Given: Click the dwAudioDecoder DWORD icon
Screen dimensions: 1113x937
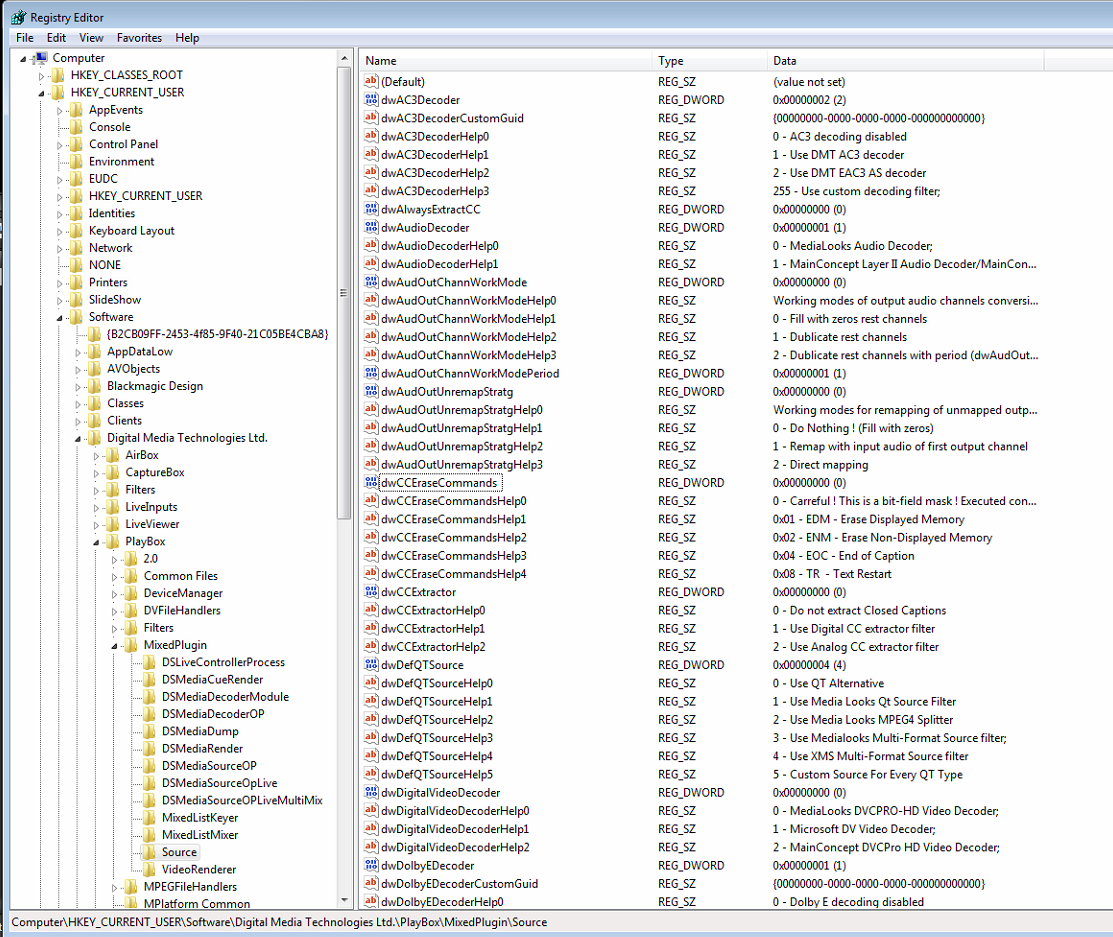Looking at the screenshot, I should [371, 227].
